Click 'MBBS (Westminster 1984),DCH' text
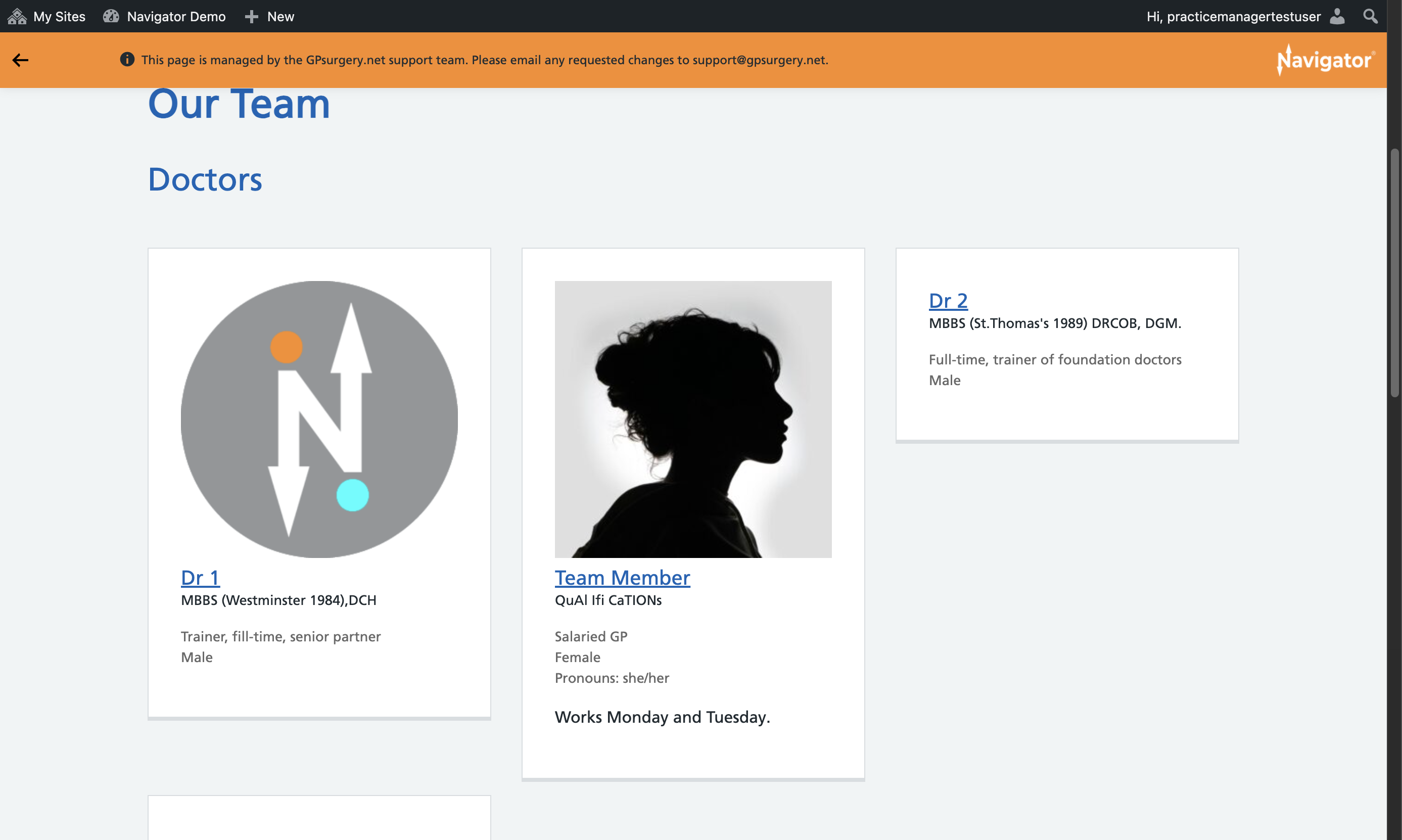1402x840 pixels. click(x=278, y=600)
